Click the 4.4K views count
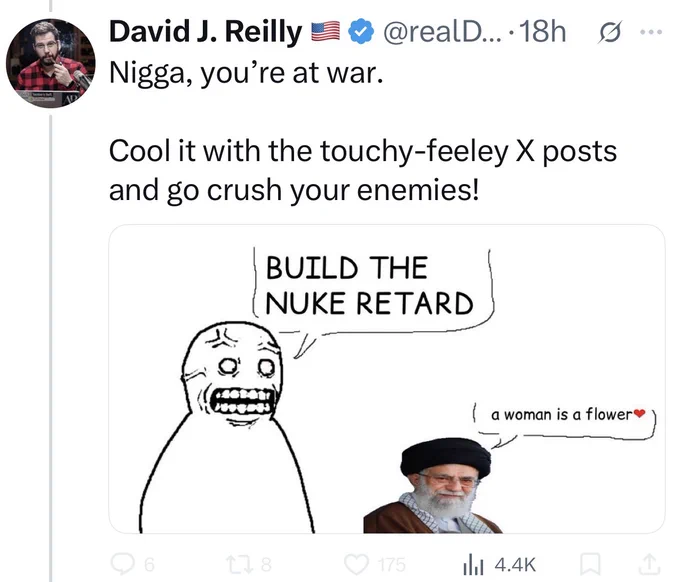Screen dimensions: 680x582 click(x=515, y=565)
